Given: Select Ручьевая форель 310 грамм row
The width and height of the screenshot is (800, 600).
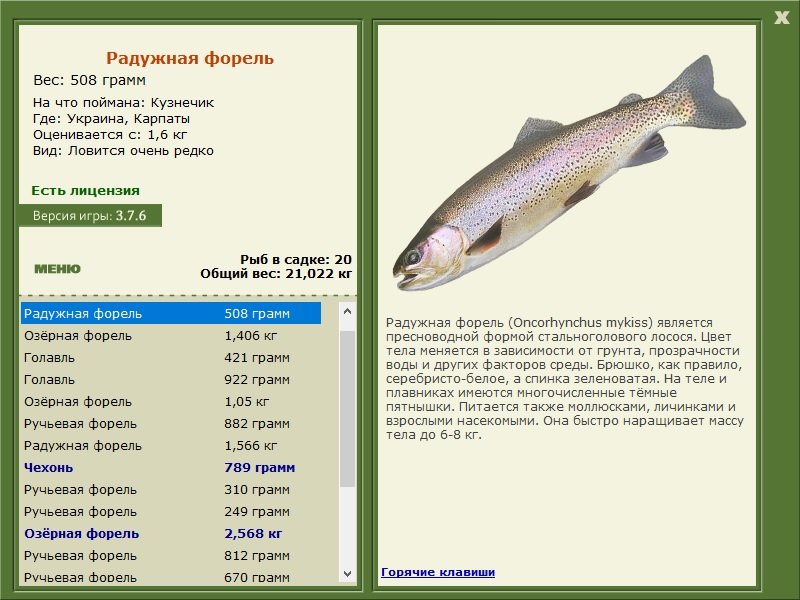Looking at the screenshot, I should [171, 489].
